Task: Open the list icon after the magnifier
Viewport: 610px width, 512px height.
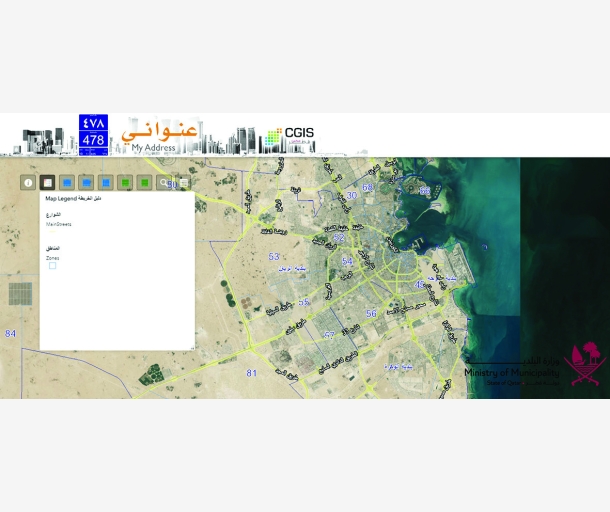Action: click(184, 182)
